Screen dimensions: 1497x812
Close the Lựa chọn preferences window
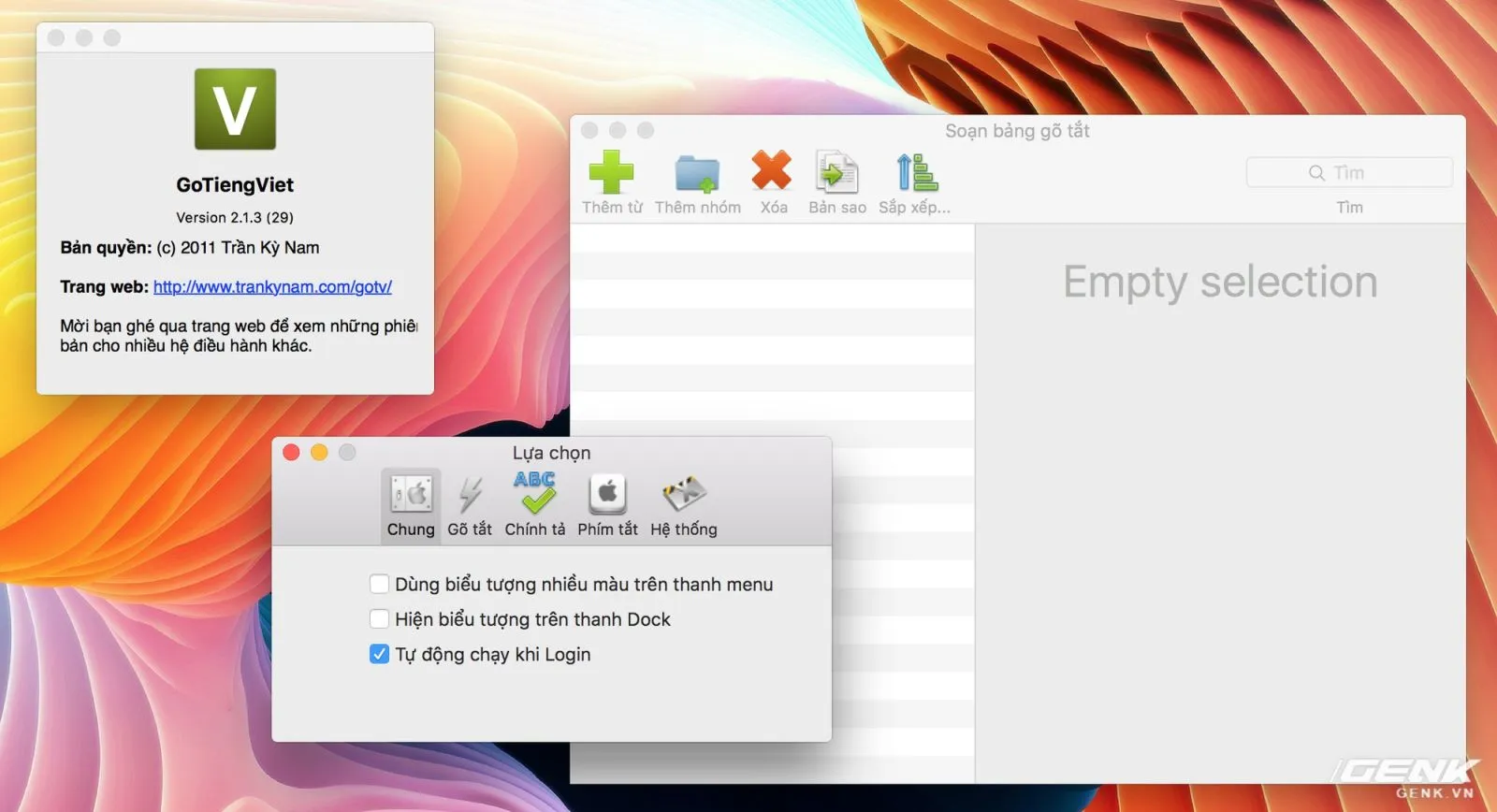(291, 453)
